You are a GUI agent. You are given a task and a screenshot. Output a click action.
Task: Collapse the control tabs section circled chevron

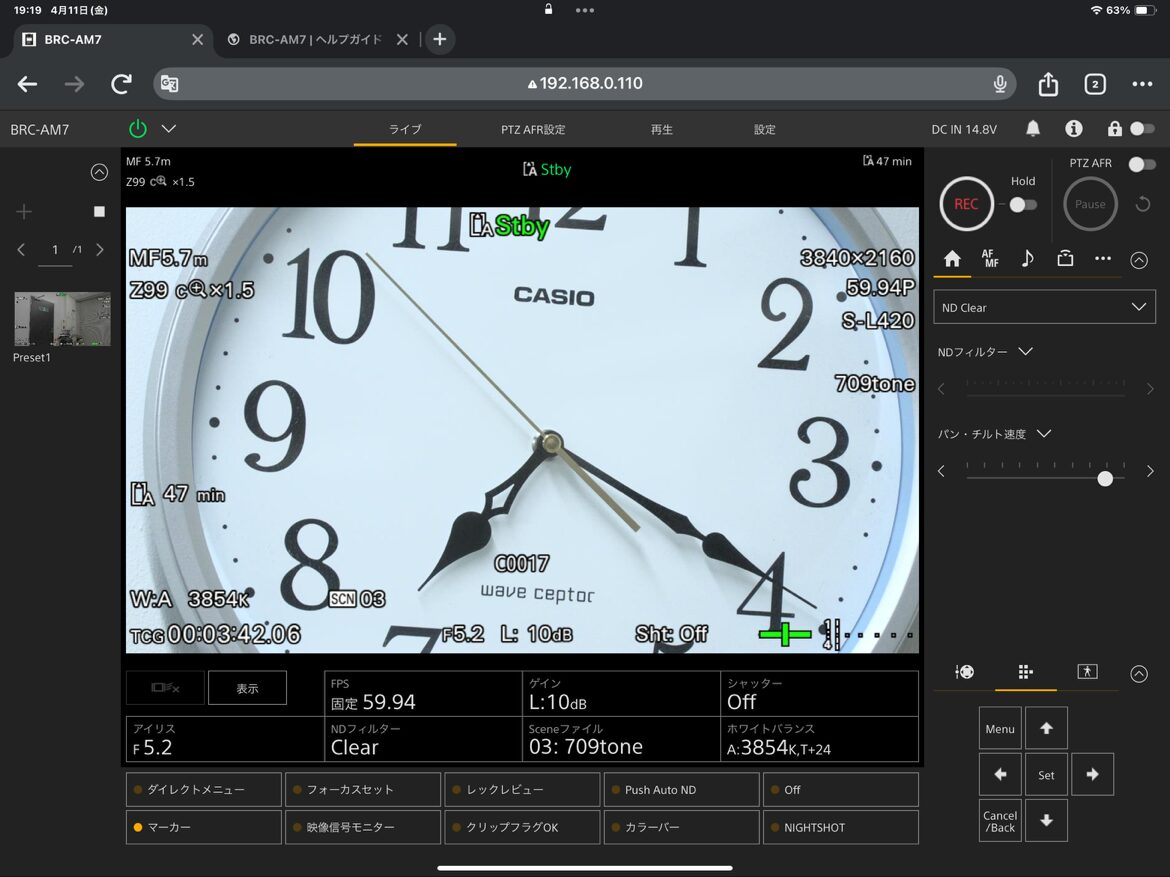pyautogui.click(x=1139, y=260)
